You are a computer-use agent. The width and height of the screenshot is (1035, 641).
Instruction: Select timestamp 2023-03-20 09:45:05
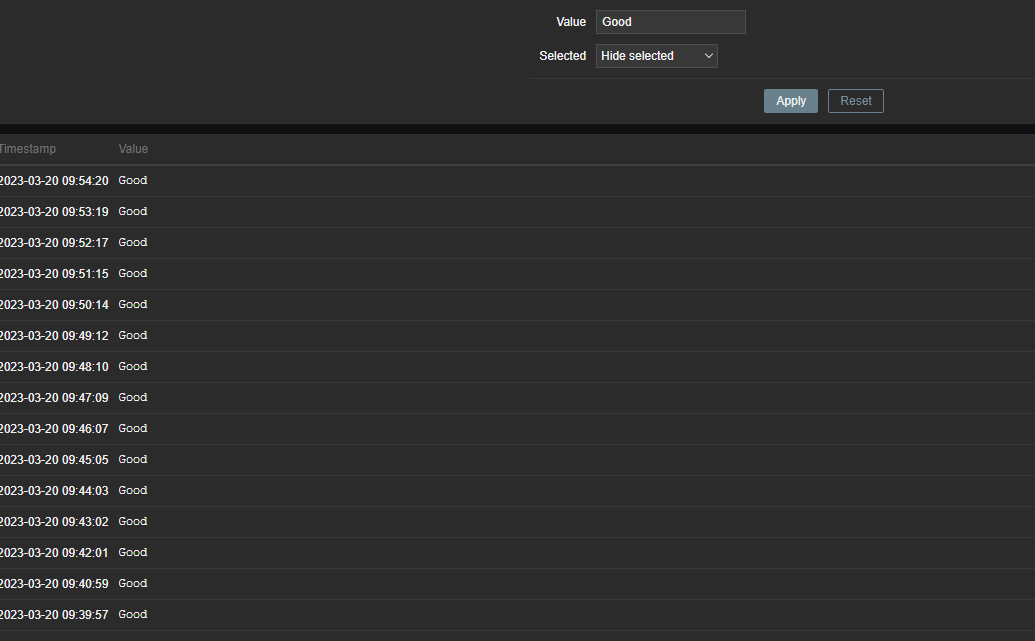tap(54, 460)
